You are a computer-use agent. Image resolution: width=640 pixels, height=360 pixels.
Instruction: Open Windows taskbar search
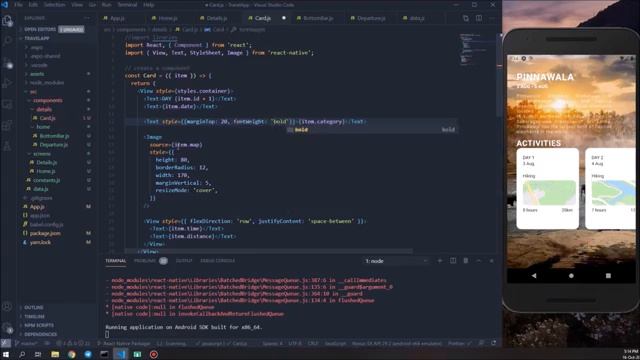point(22,354)
